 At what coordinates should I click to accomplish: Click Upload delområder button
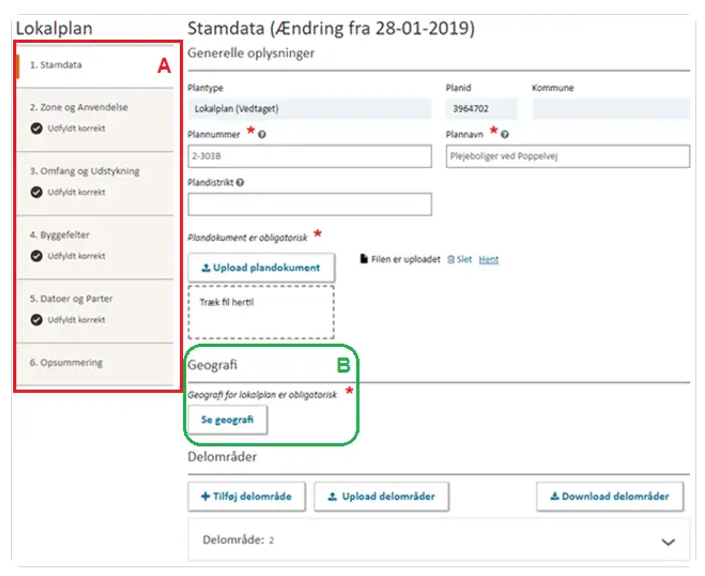click(381, 496)
